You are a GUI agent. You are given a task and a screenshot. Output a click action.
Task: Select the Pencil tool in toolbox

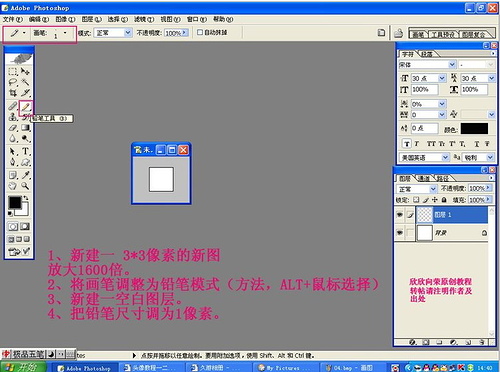tap(26, 107)
